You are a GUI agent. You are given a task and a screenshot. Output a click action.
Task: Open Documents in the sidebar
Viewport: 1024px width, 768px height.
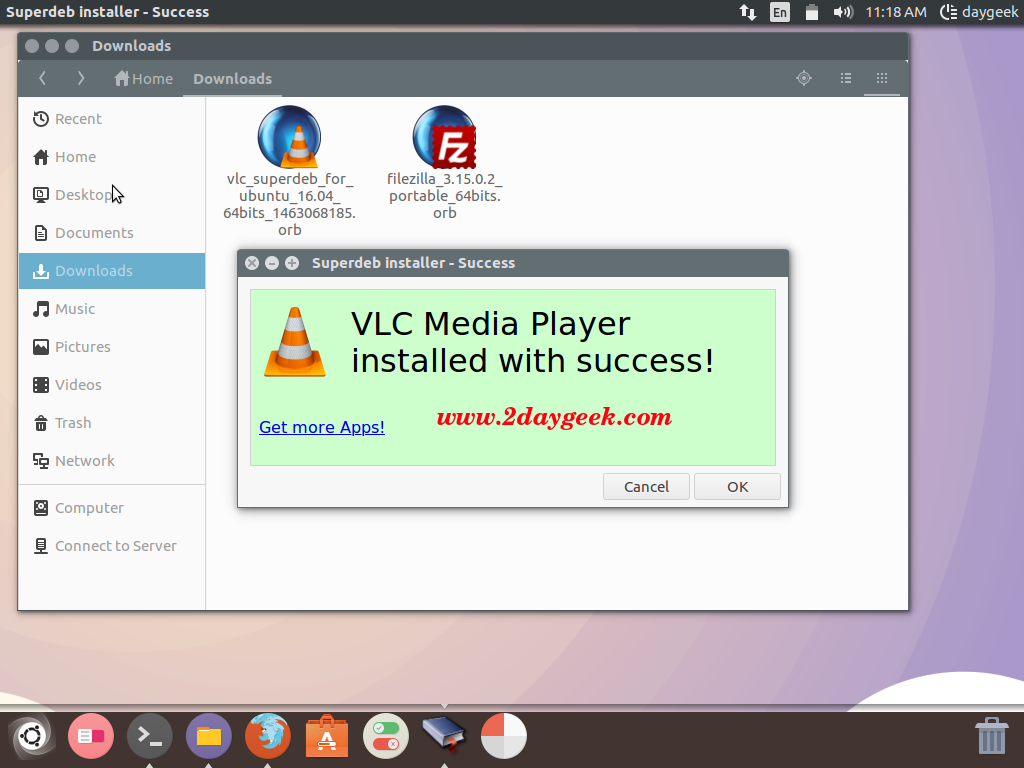tap(112, 232)
